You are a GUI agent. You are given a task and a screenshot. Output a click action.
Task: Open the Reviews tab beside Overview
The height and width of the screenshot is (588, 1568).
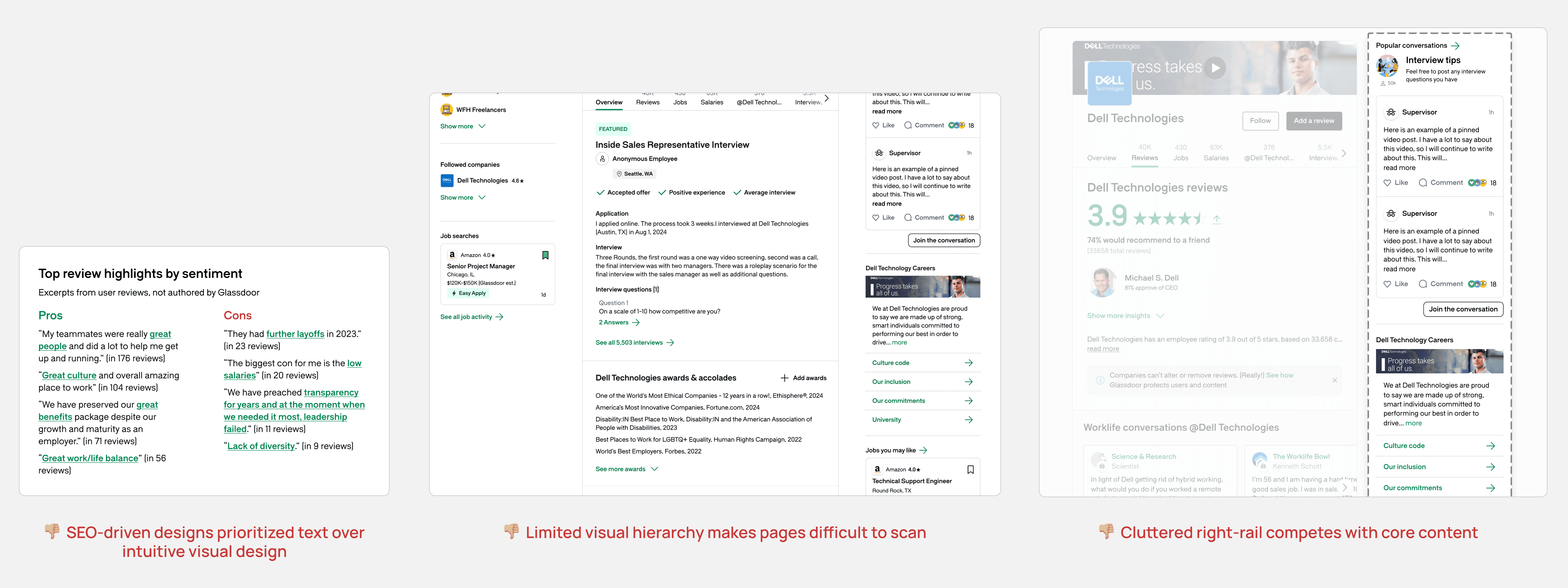648,102
